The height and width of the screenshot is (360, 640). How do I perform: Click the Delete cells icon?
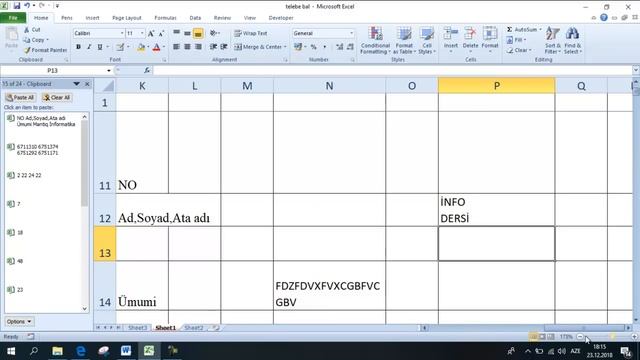(x=470, y=34)
